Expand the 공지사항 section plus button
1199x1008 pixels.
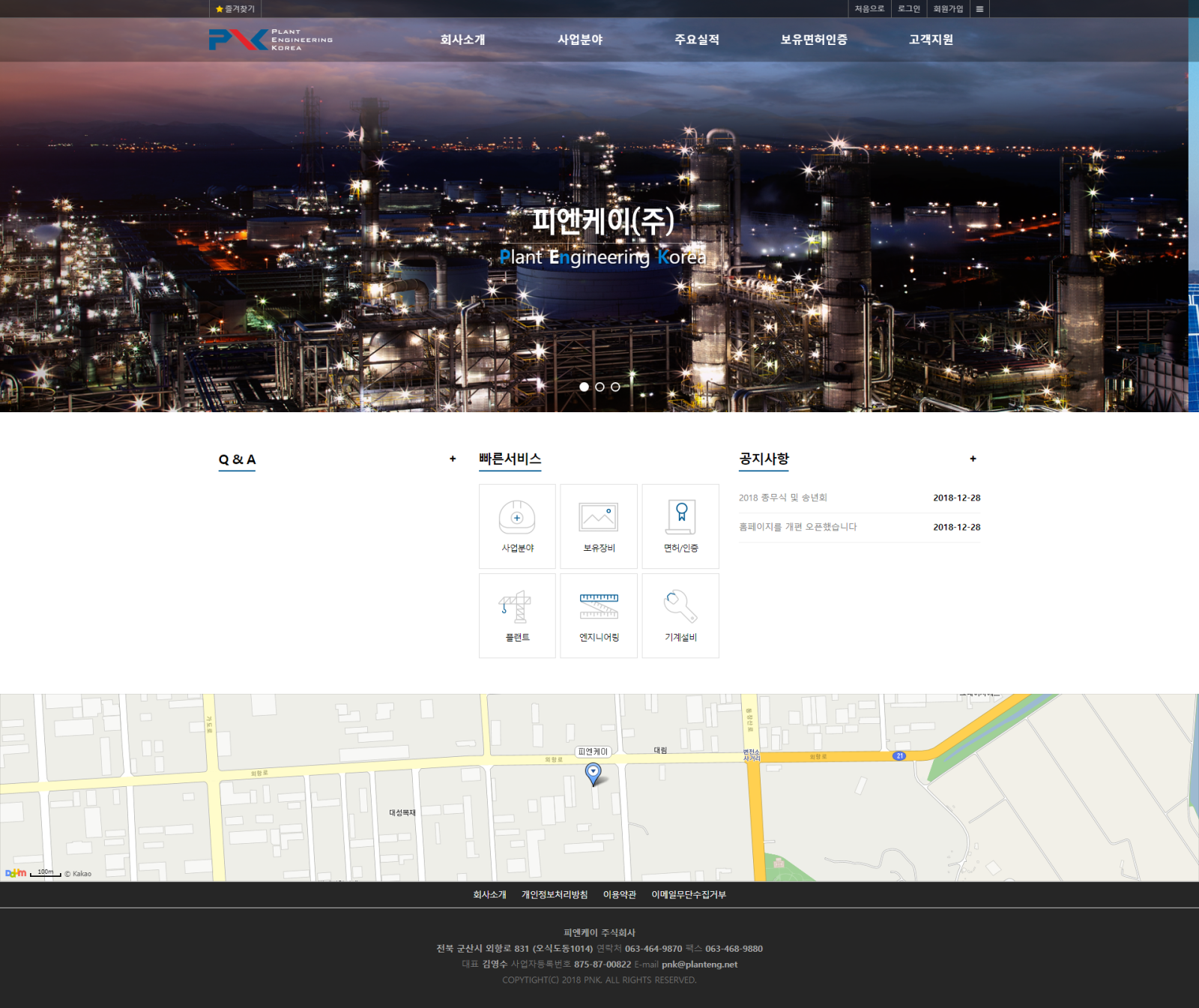(x=973, y=459)
